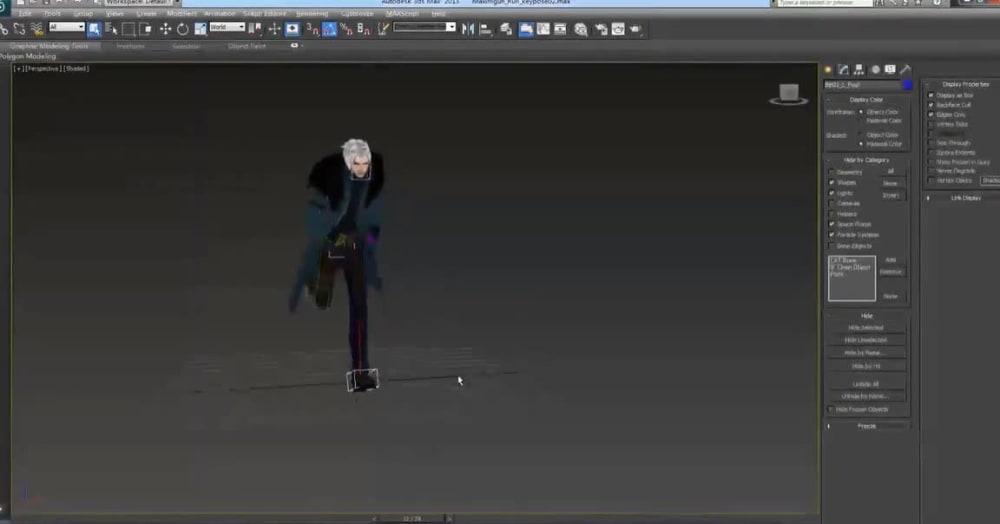Click Bind to Space Warp icon
1000x524 pixels.
pyautogui.click(x=37, y=29)
